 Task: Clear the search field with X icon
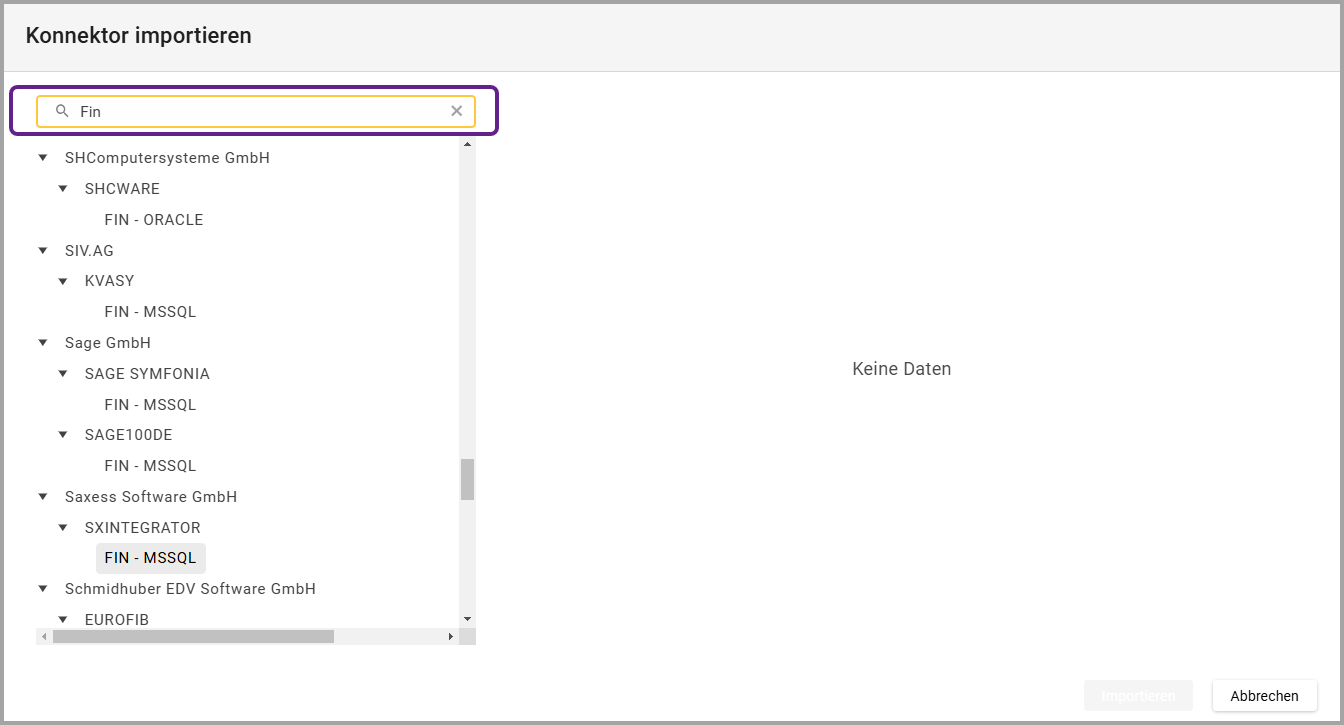point(457,111)
